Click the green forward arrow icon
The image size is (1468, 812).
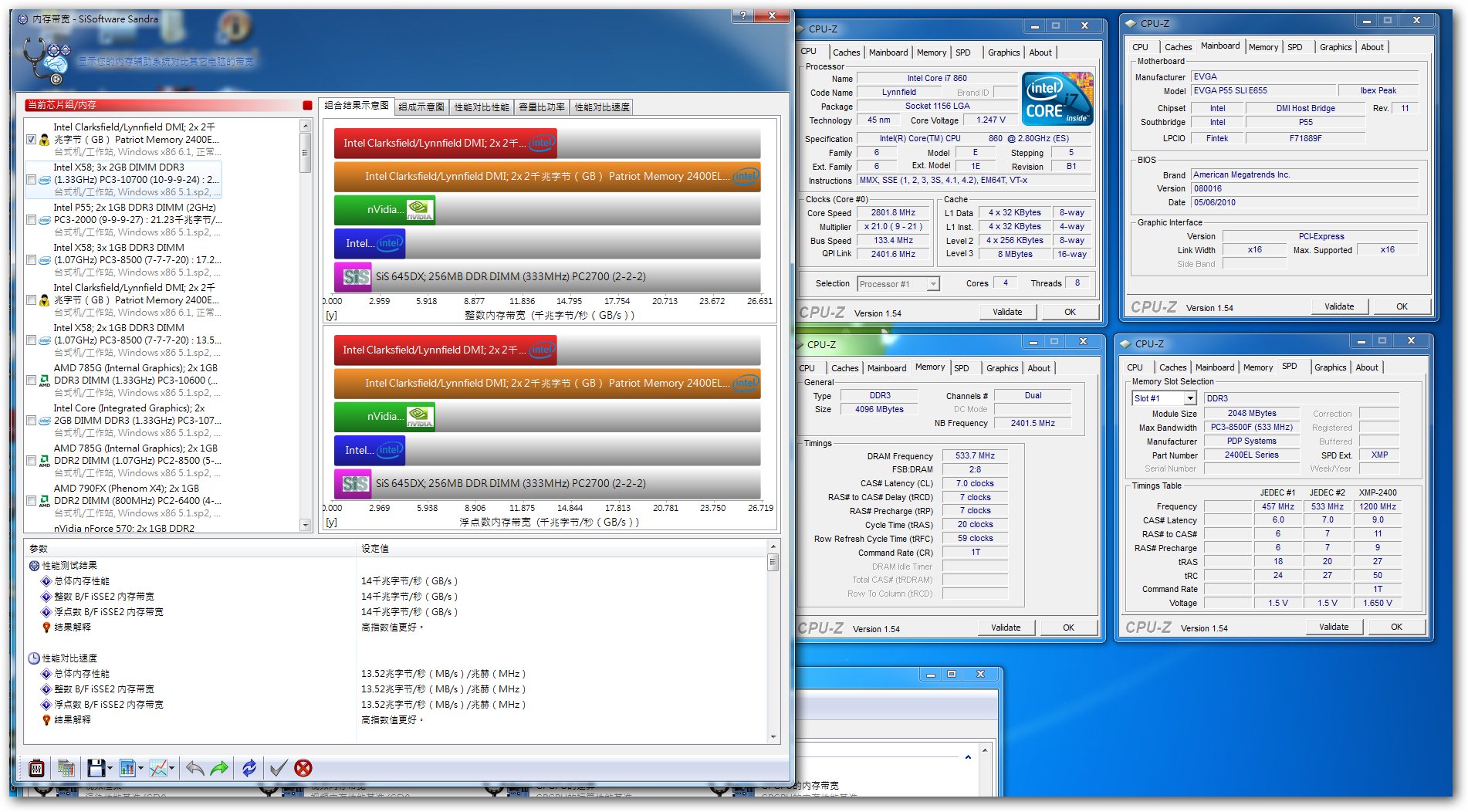tap(219, 768)
